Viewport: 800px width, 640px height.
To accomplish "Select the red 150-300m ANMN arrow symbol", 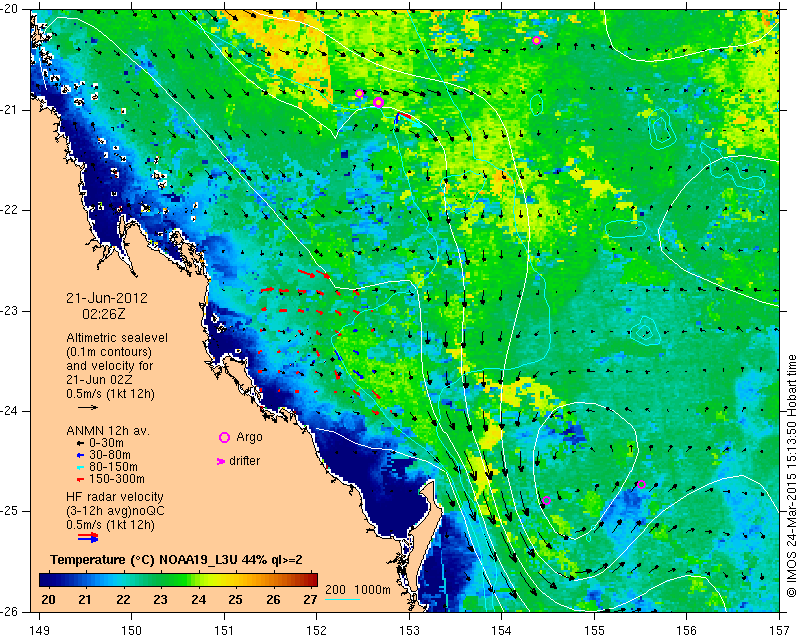I will [80, 480].
